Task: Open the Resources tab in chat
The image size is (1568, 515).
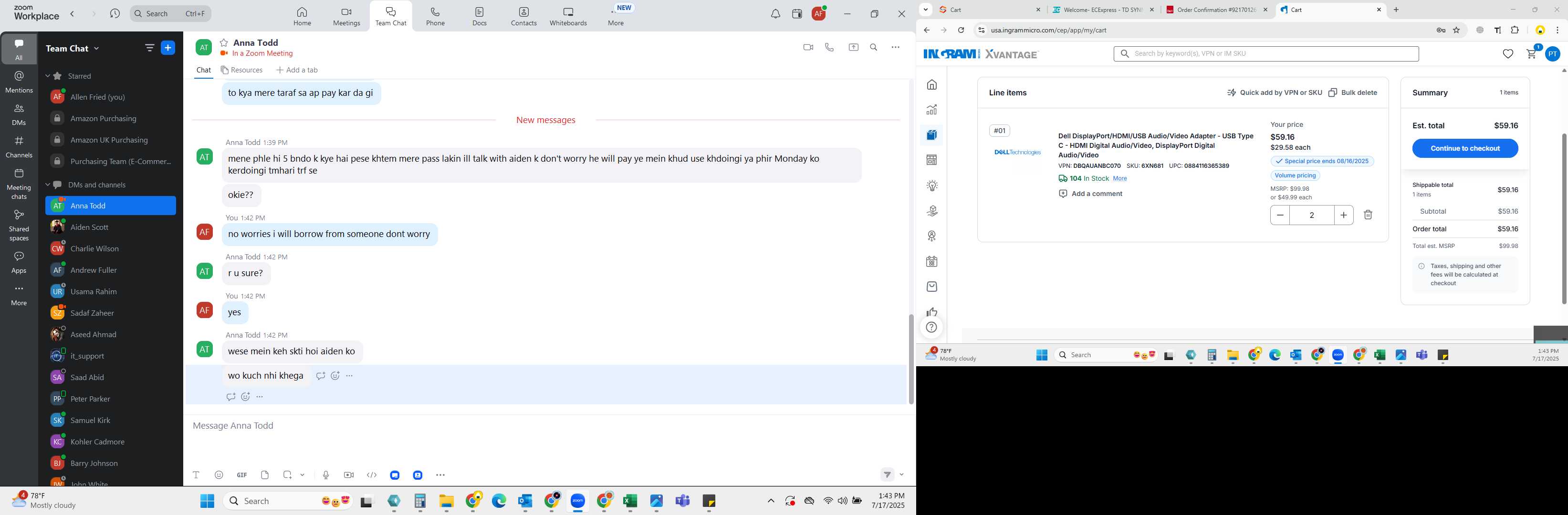Action: [x=241, y=70]
